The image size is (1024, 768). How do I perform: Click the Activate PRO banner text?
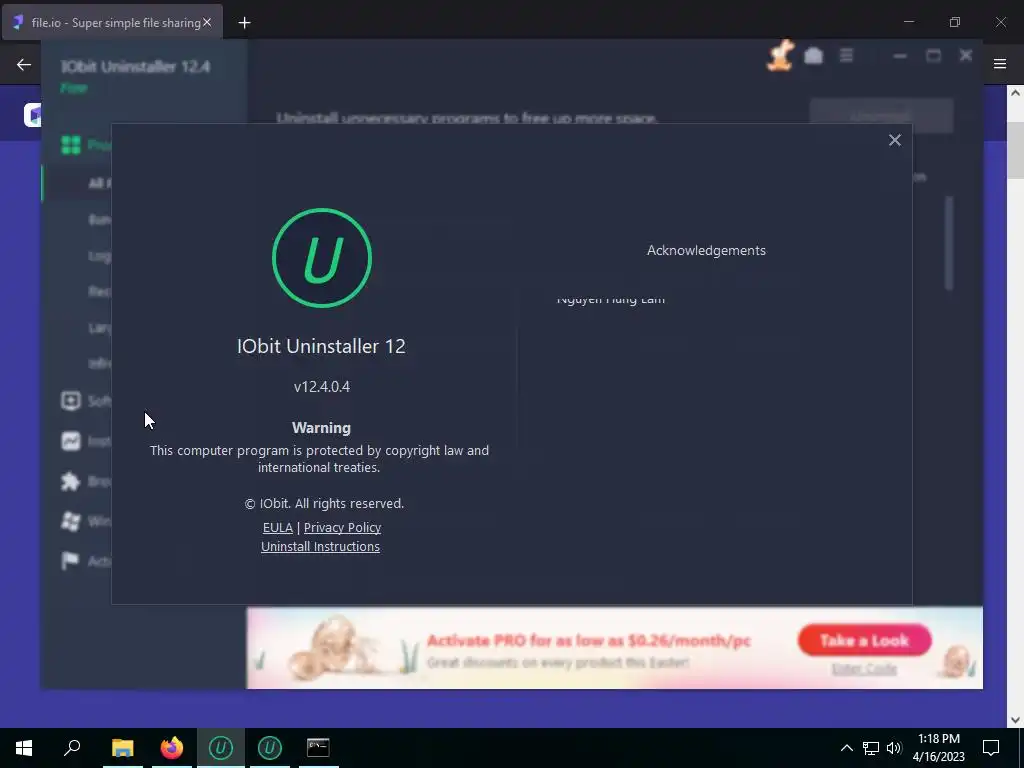coord(588,641)
